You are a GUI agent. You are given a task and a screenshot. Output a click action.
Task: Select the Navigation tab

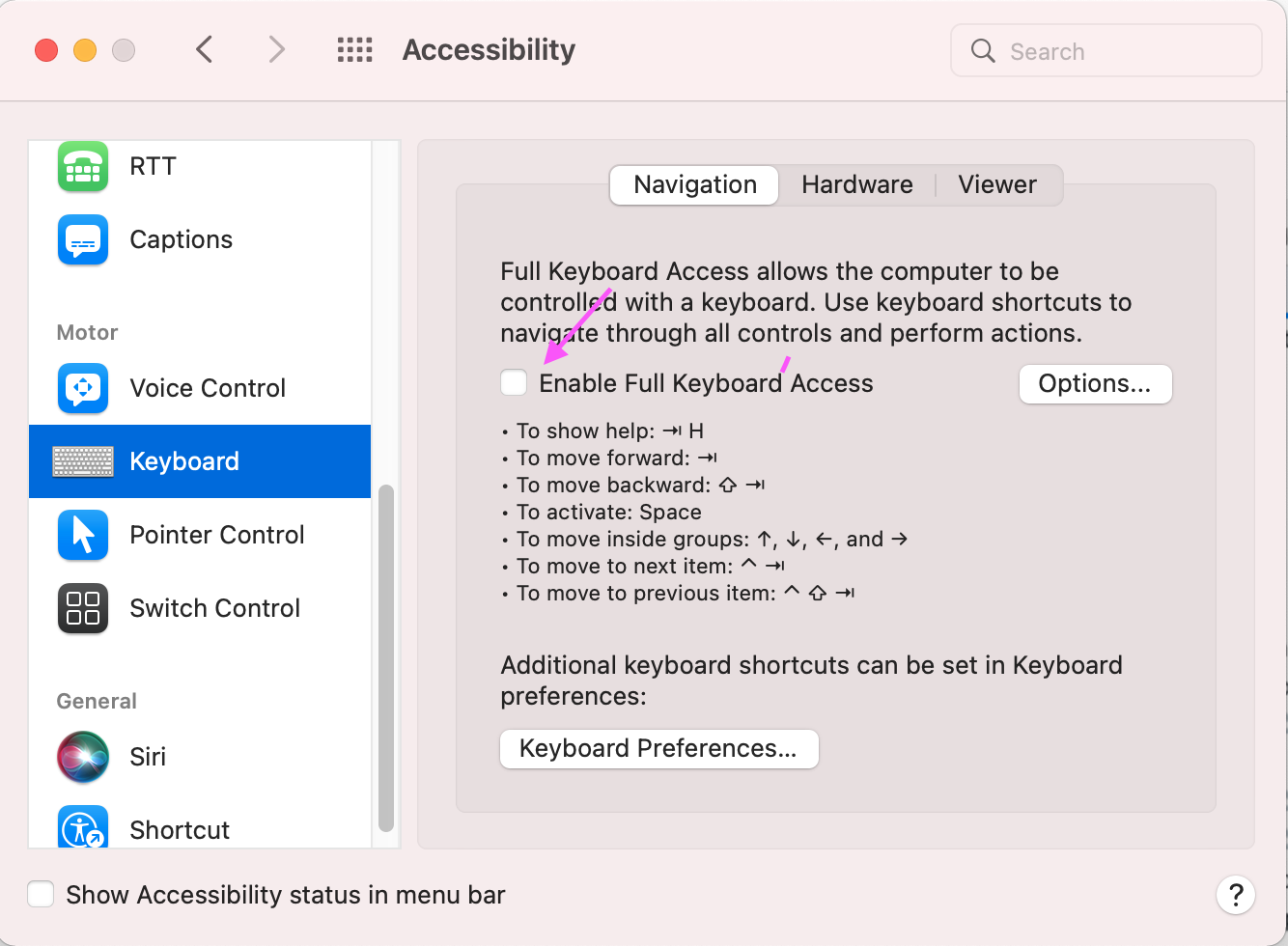(695, 184)
